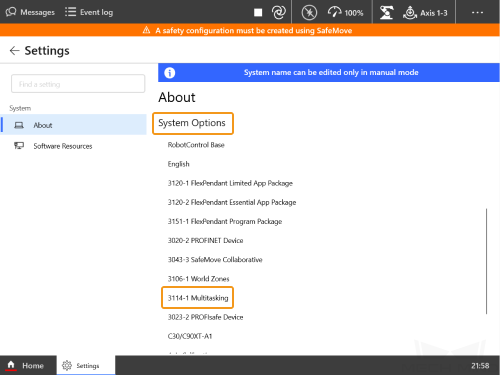Click the safety configuration warning banner
The image size is (500, 375).
coord(250,30)
